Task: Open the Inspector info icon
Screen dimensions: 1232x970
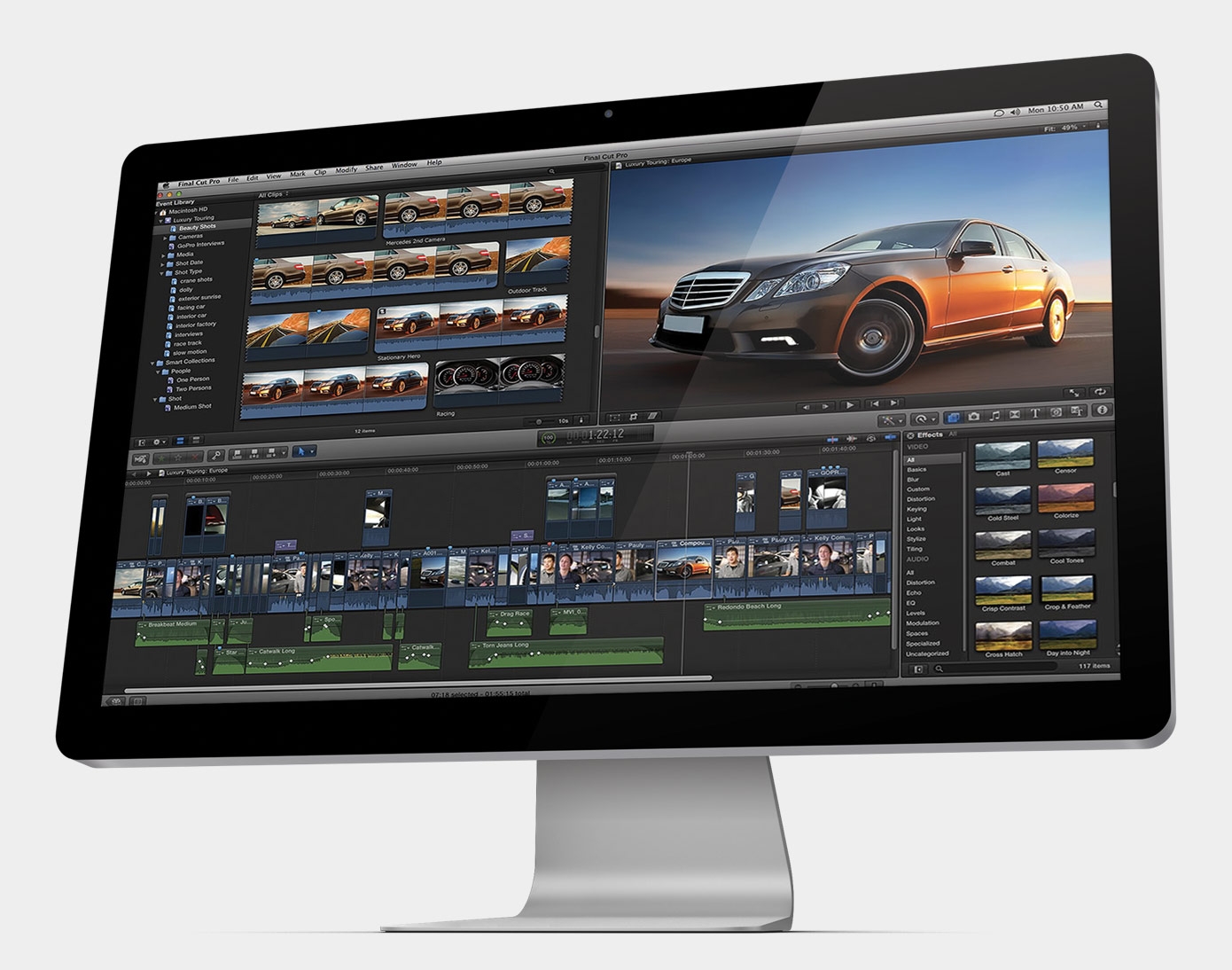Action: point(1103,410)
